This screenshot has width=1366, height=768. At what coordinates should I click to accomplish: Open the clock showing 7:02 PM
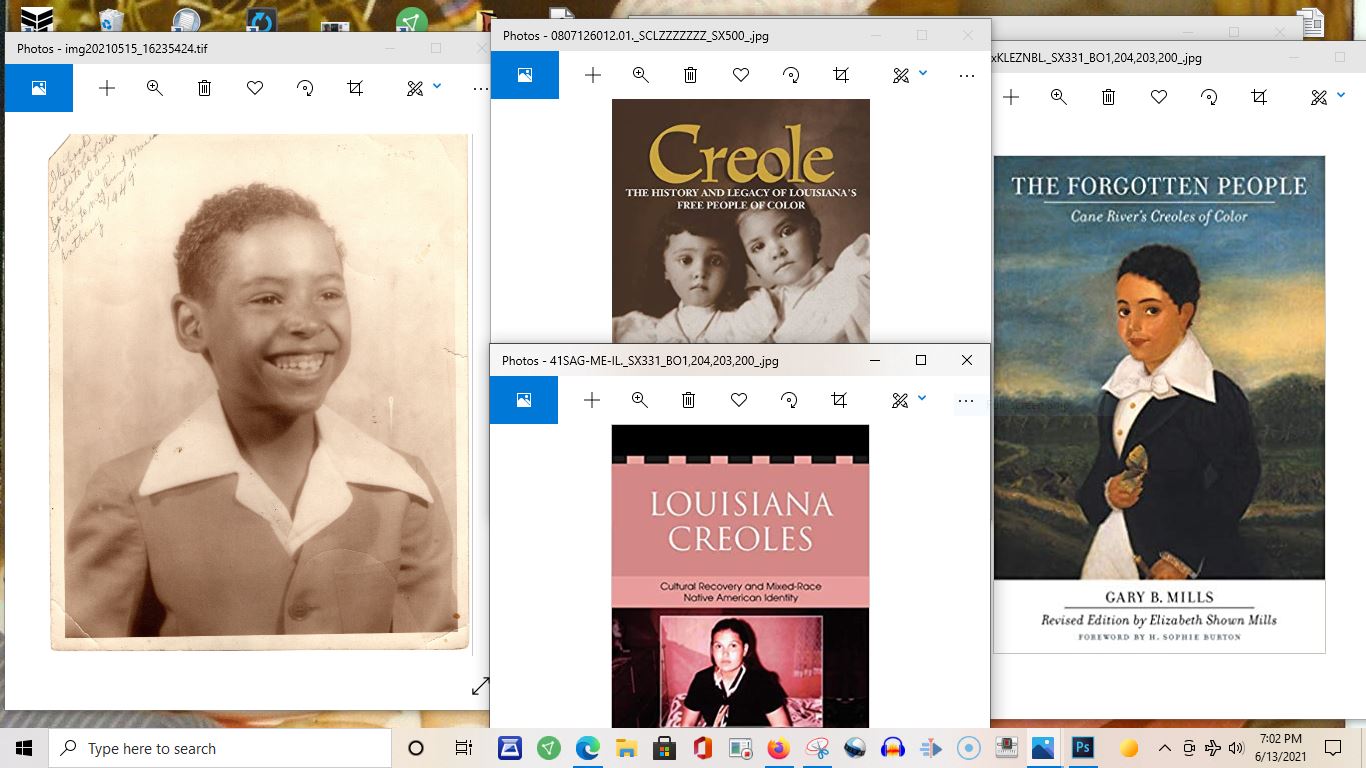pos(1281,748)
